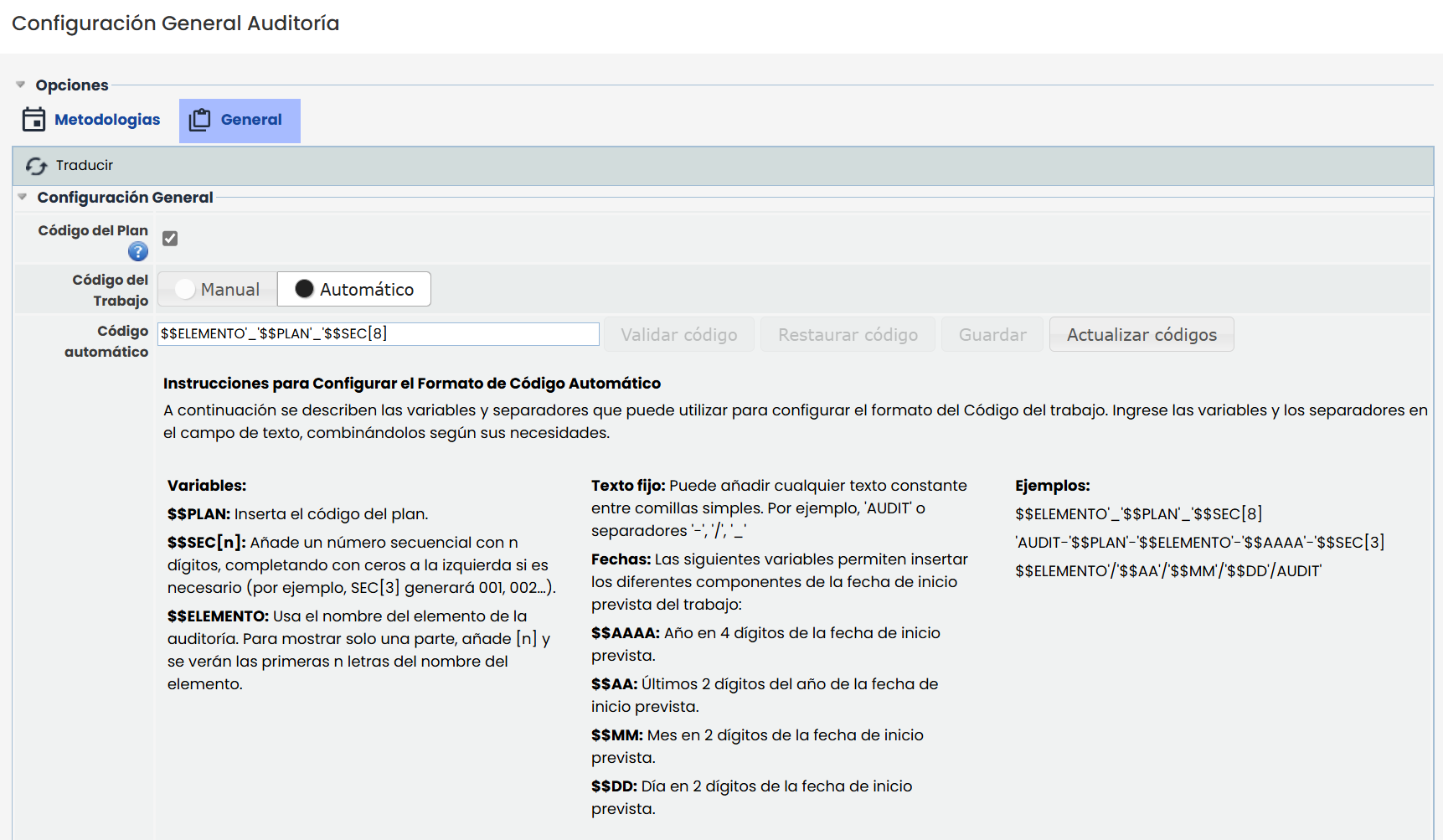The width and height of the screenshot is (1443, 840).
Task: Open the blue help question mark icon
Action: coord(138,251)
